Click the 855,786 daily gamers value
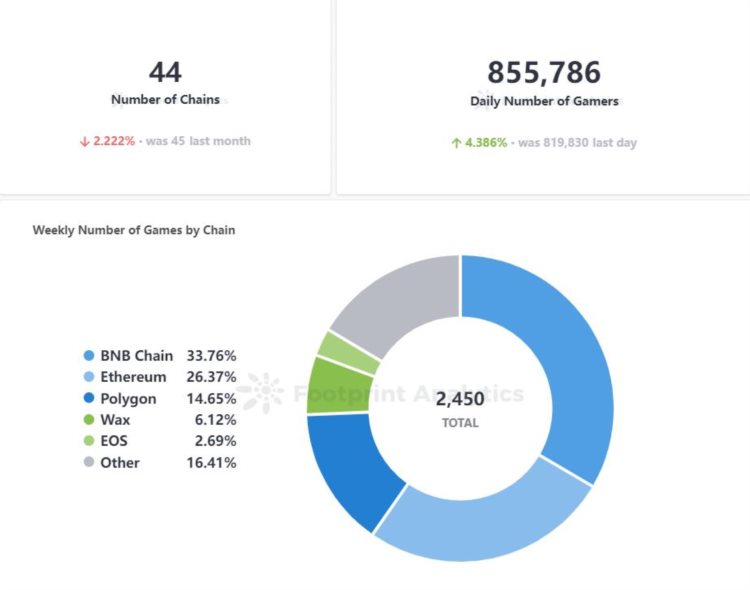The image size is (750, 590). (x=544, y=72)
